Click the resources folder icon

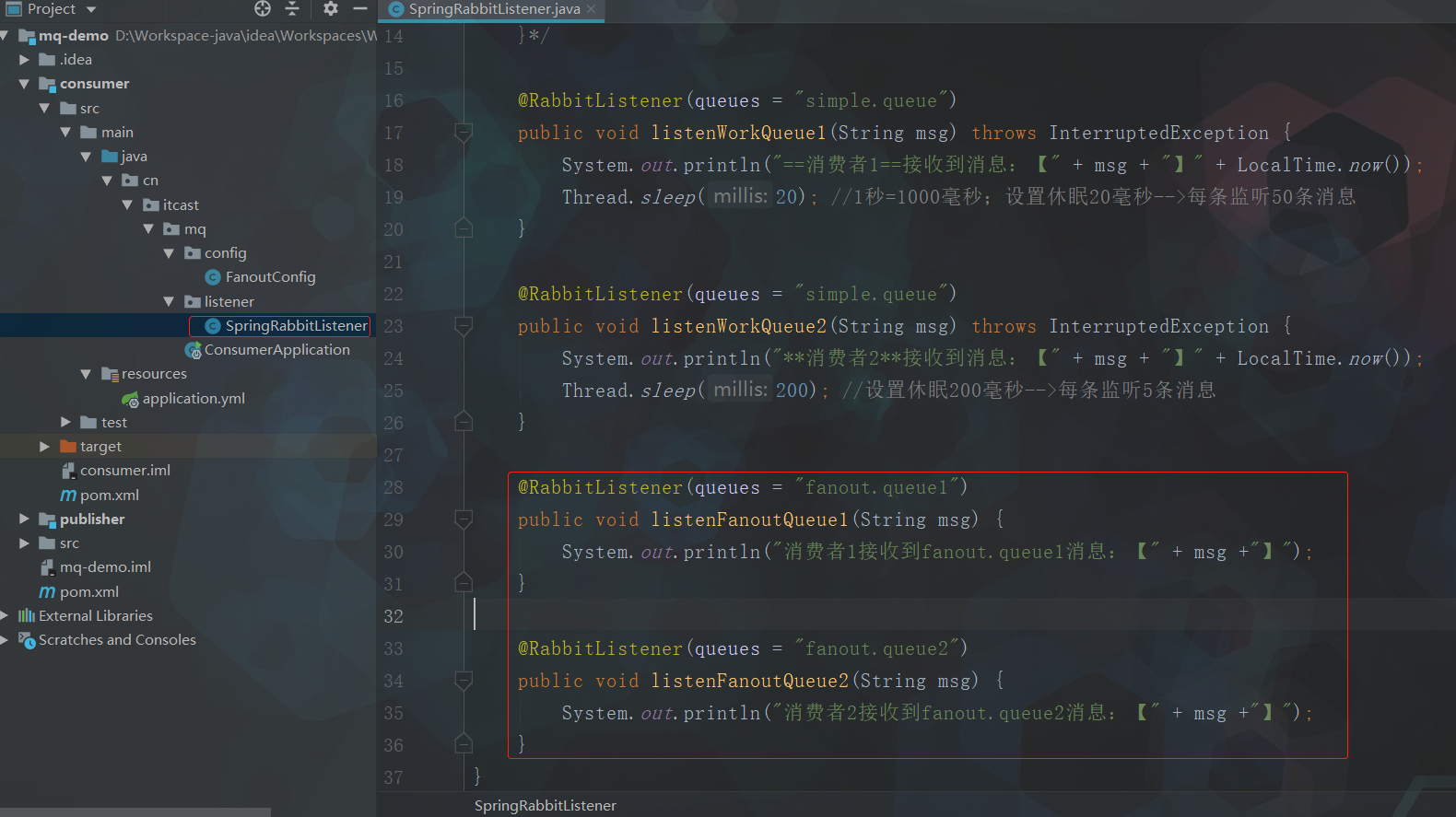pyautogui.click(x=110, y=374)
